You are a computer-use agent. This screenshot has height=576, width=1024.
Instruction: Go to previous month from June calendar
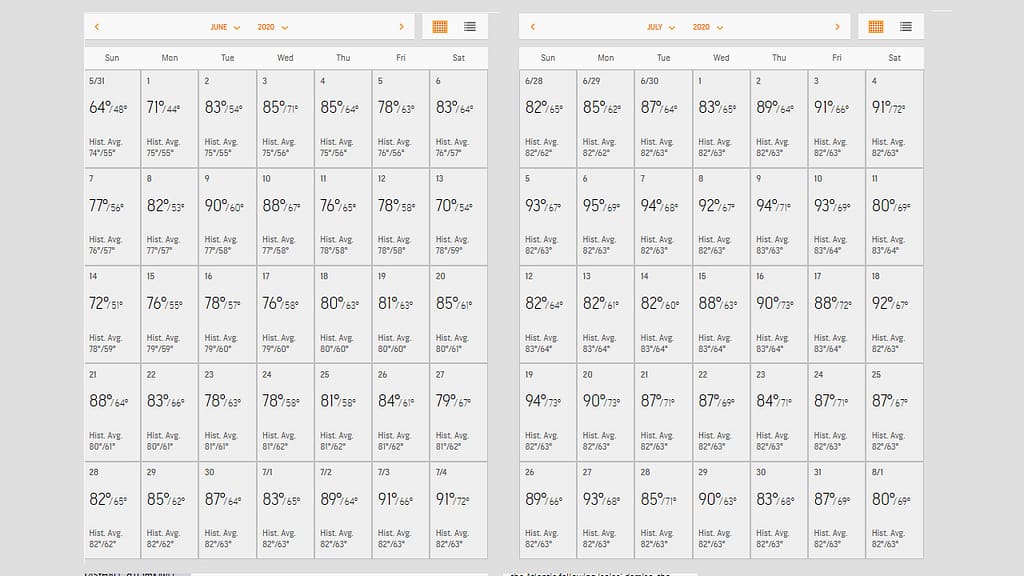coord(97,27)
